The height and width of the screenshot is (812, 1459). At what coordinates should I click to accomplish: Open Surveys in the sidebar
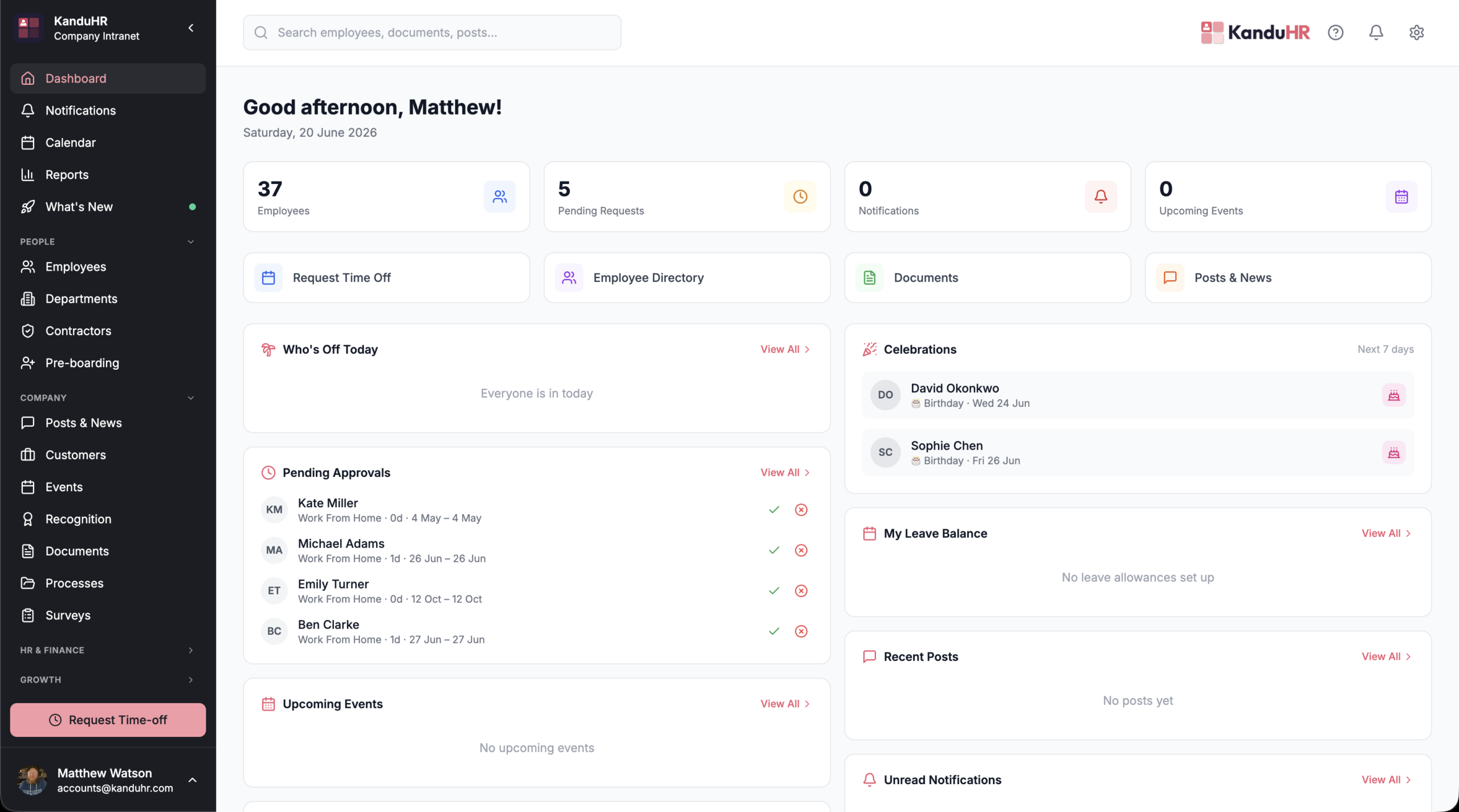tap(108, 615)
